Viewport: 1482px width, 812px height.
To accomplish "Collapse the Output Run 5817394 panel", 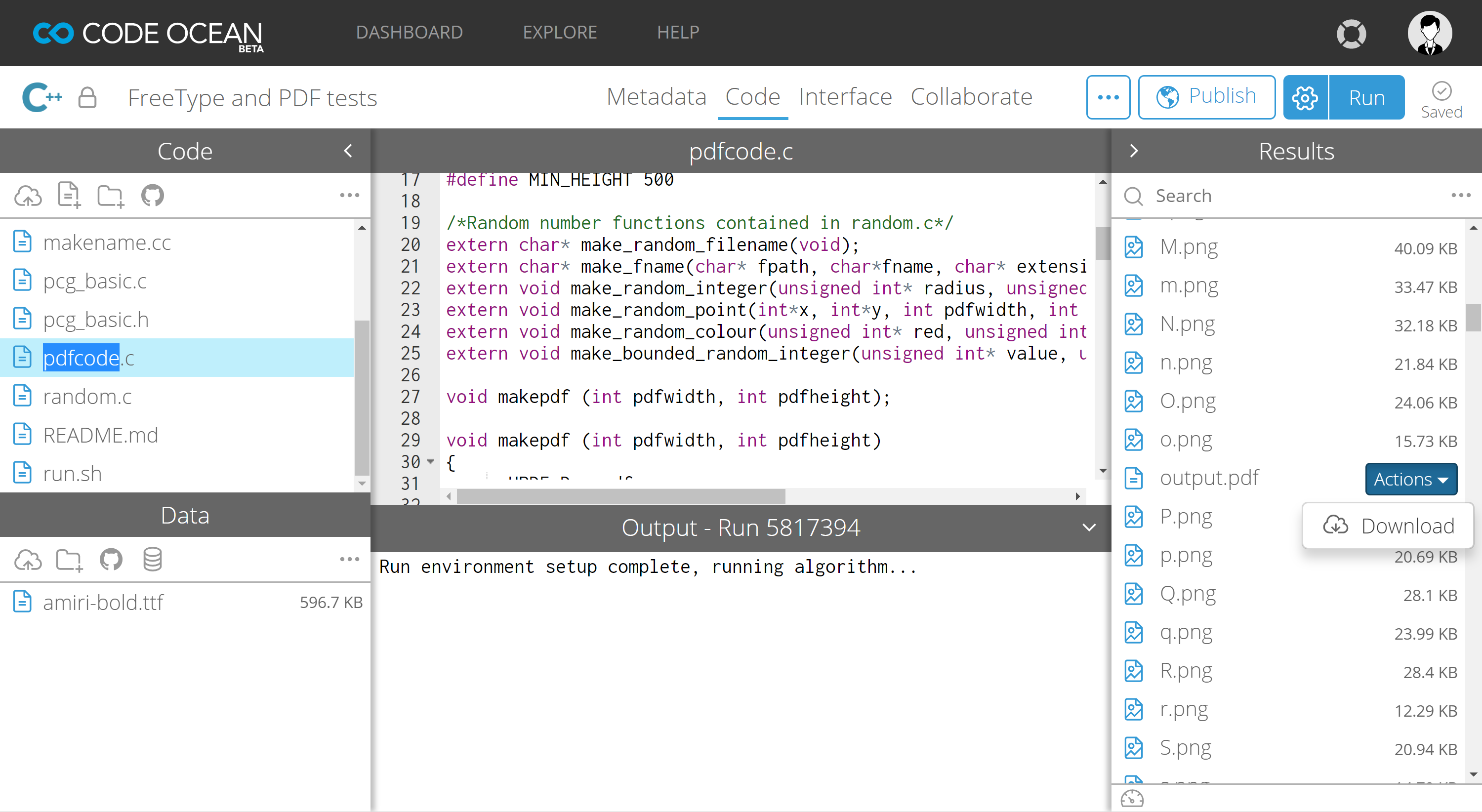I will point(1088,528).
